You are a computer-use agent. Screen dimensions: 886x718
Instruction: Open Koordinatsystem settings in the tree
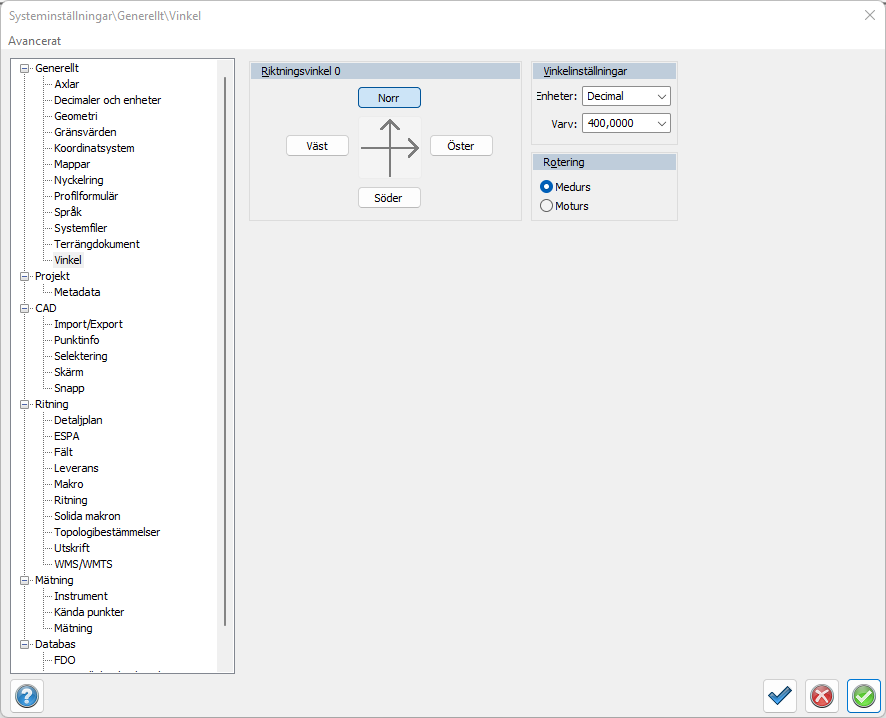94,148
